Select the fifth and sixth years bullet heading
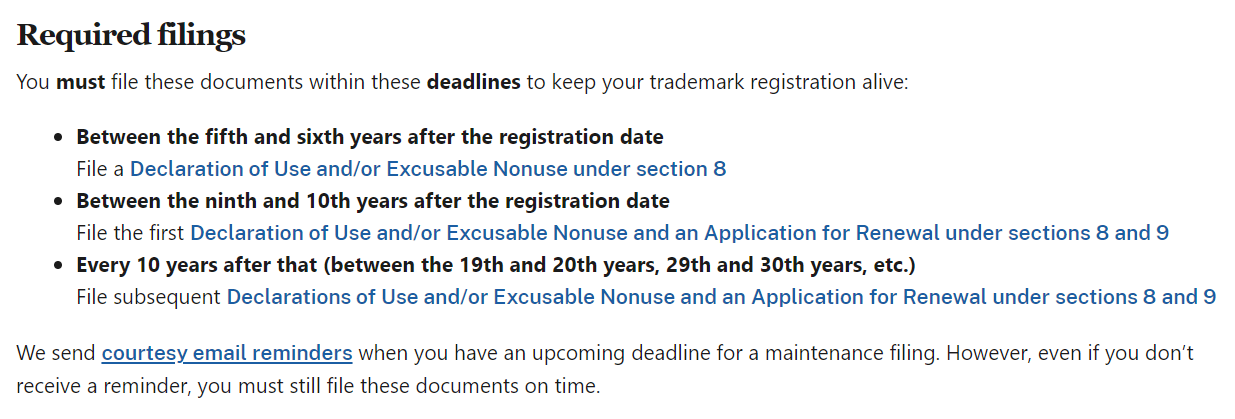 (370, 137)
